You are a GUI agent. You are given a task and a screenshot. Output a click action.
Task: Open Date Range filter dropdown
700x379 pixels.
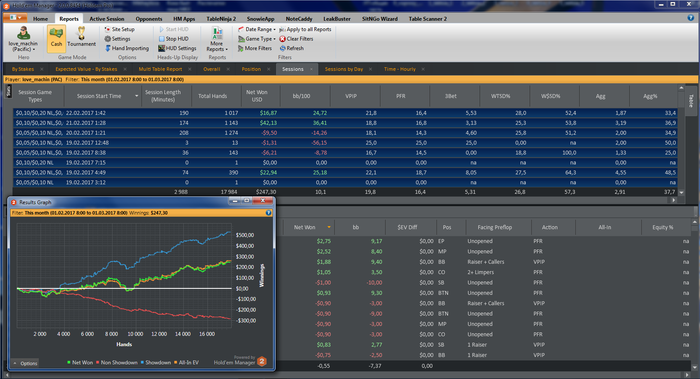tap(257, 29)
